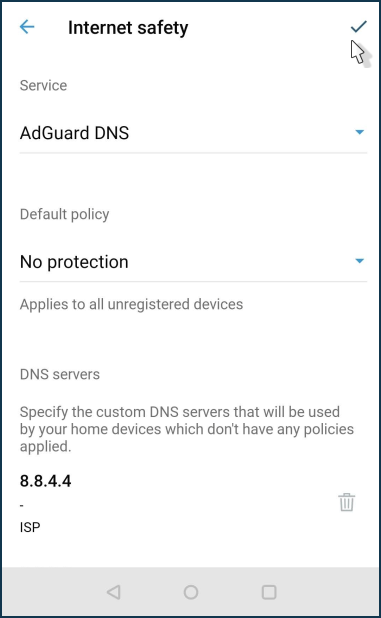Go back using the blue arrow

pyautogui.click(x=27, y=27)
